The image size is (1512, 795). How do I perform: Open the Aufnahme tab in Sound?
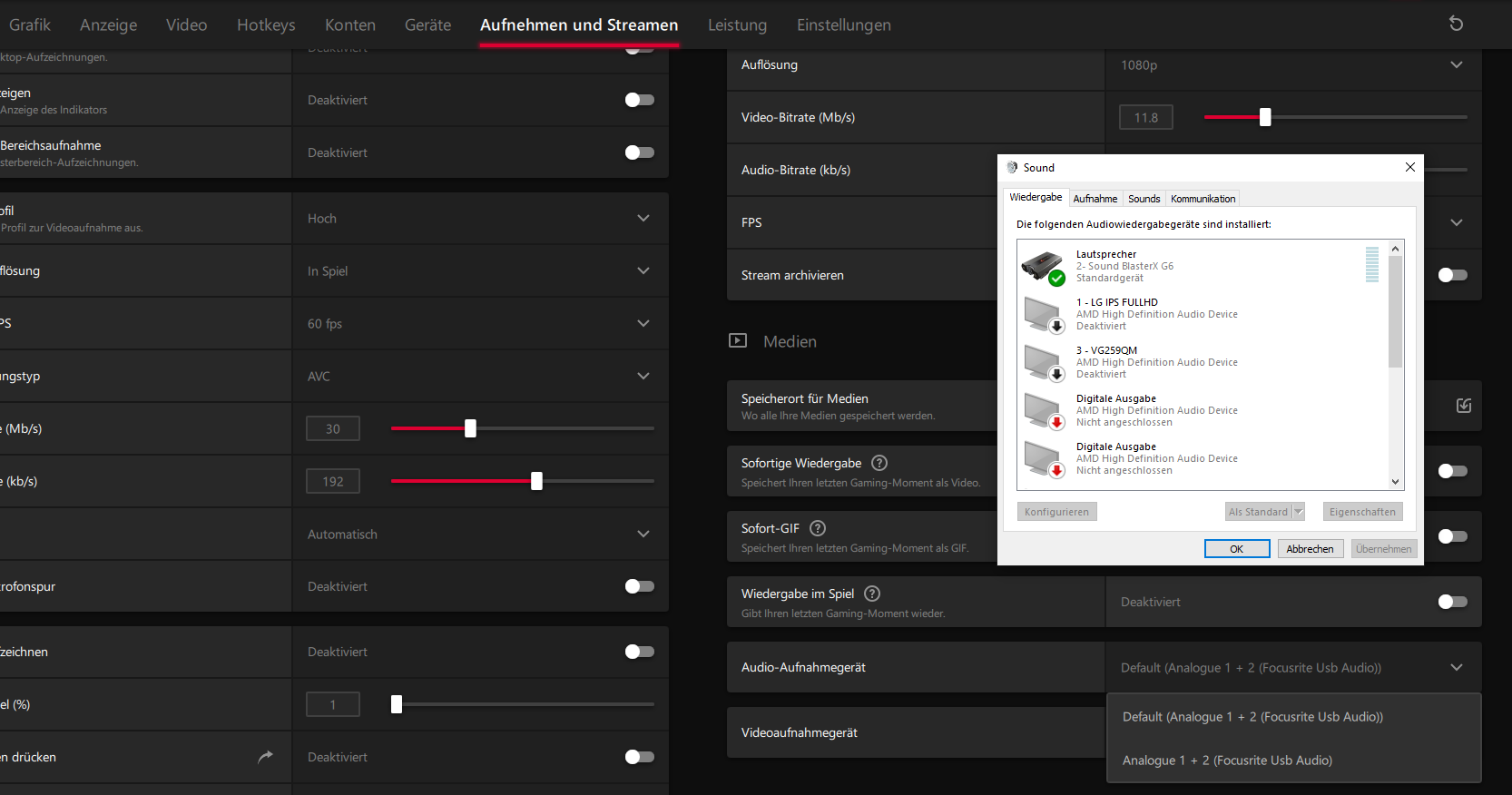click(x=1095, y=199)
